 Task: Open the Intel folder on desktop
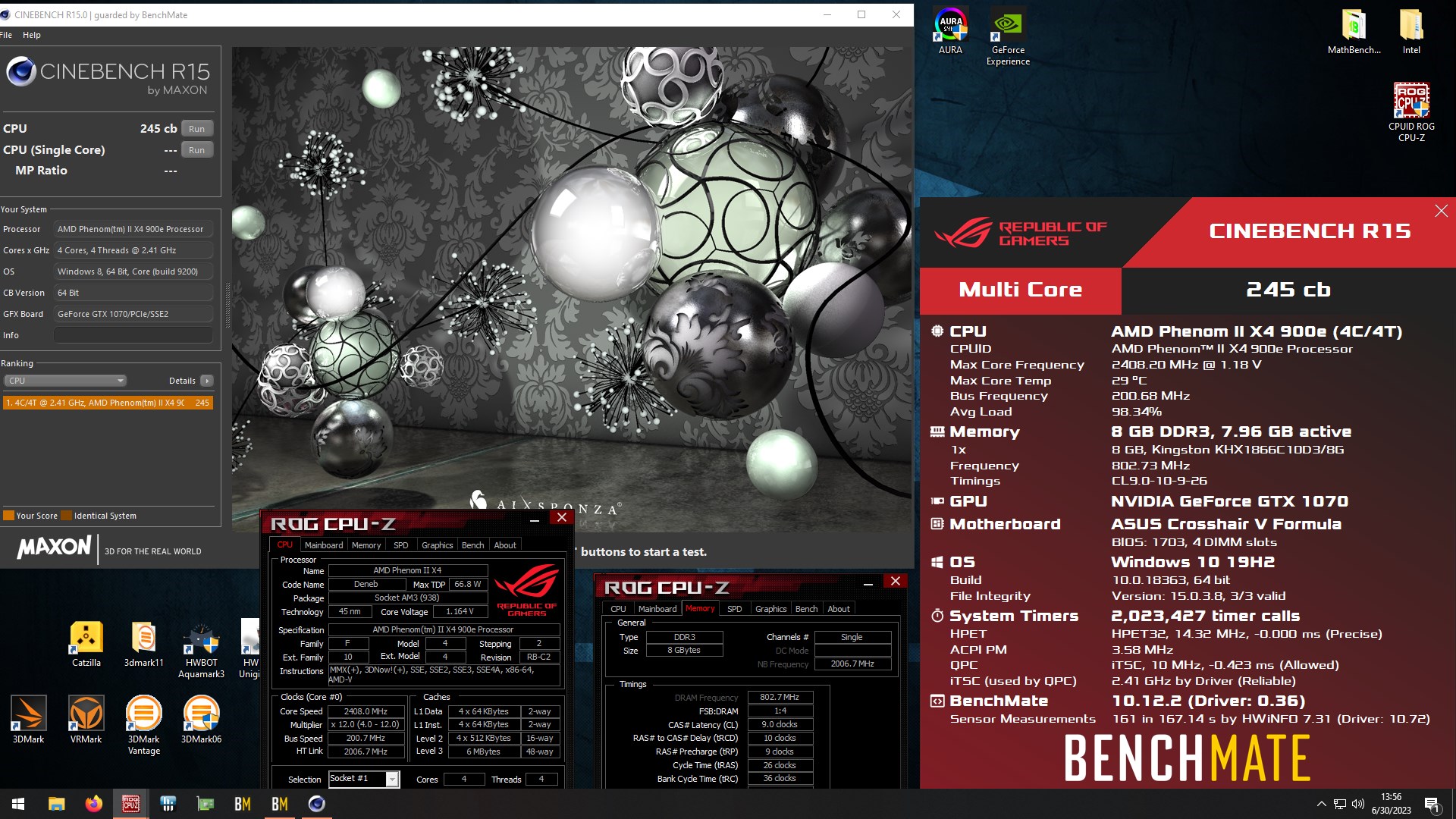[1411, 31]
